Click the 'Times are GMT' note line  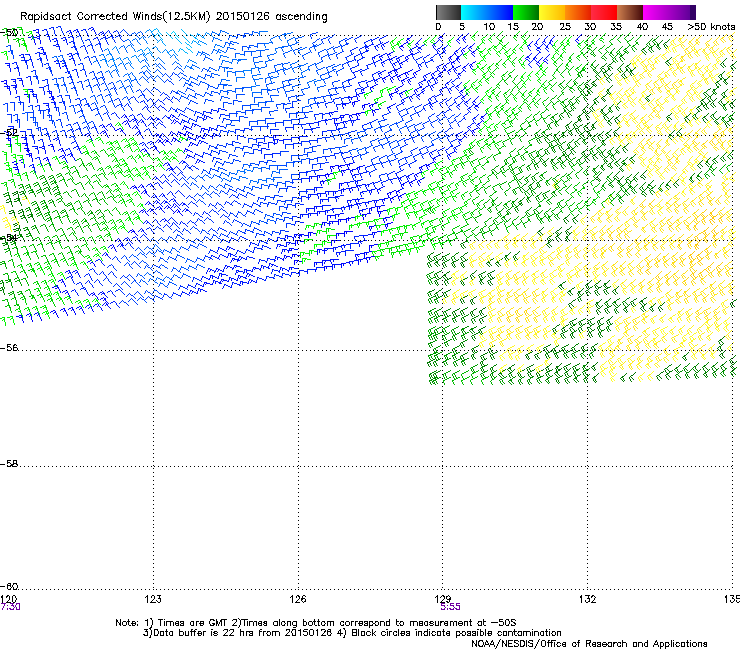tap(315, 623)
